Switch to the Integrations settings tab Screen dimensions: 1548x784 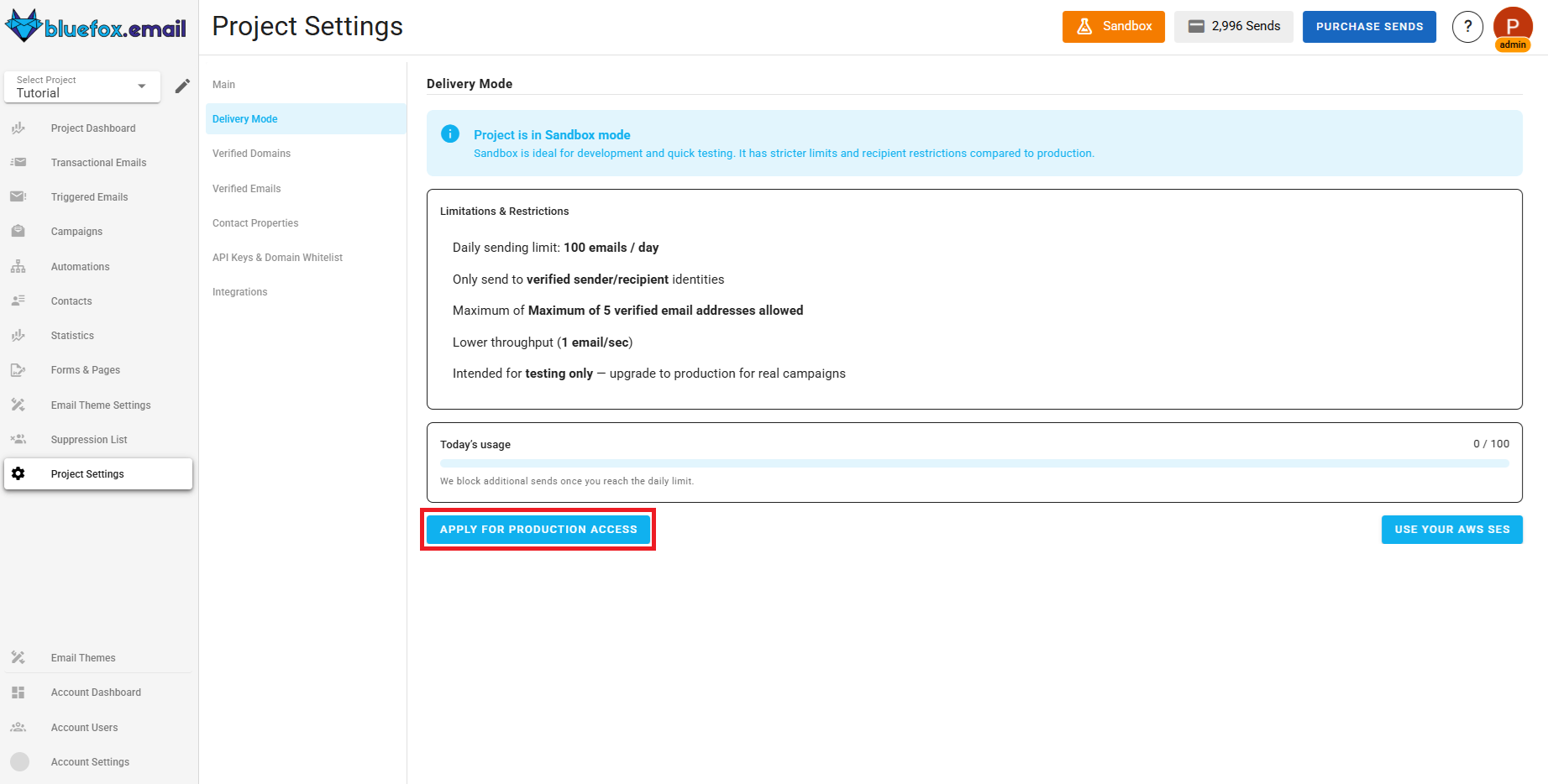coord(239,291)
